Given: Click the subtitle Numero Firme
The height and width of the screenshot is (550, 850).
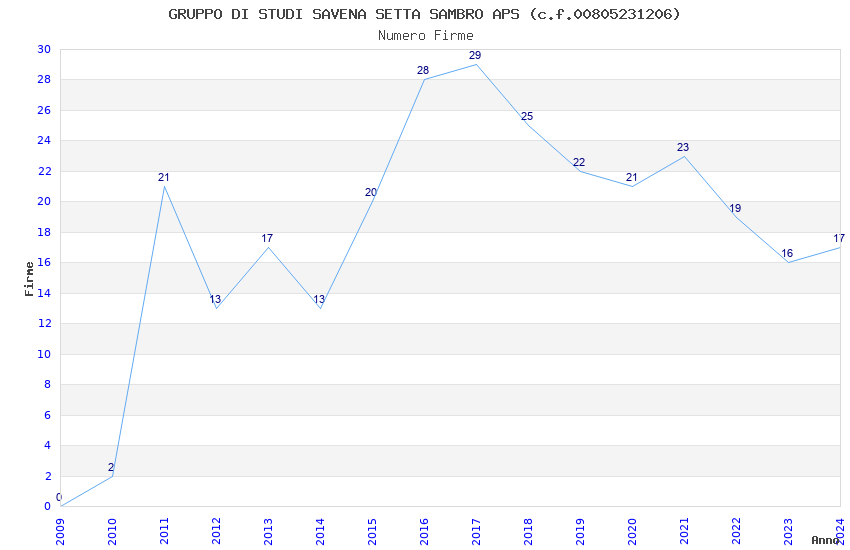Looking at the screenshot, I should [426, 36].
